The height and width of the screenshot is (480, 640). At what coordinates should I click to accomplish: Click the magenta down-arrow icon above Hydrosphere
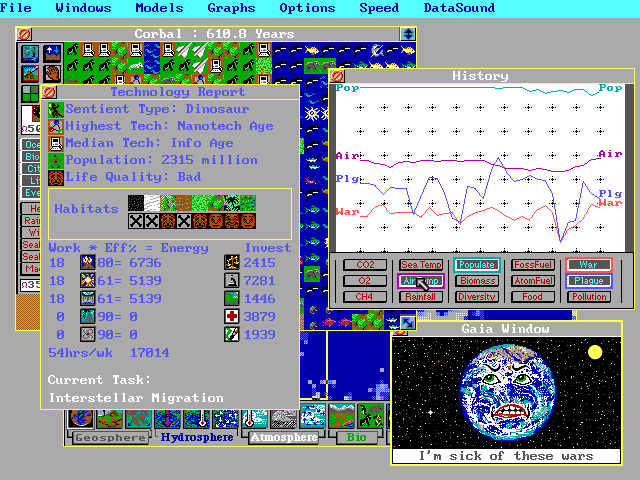tap(168, 418)
